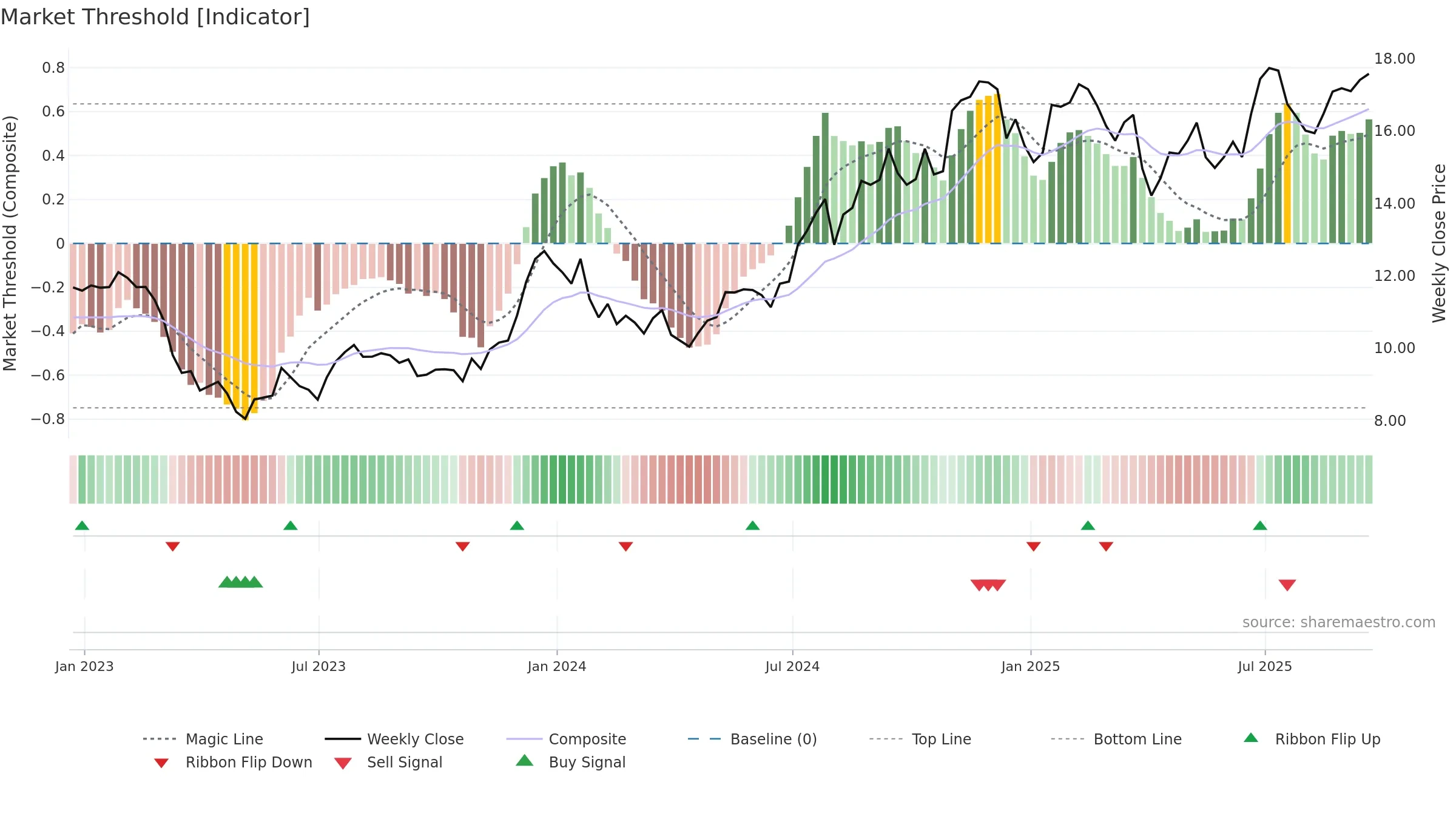Image resolution: width=1456 pixels, height=819 pixels.
Task: Click the Ribbon Flip Up triangle before July 2023
Action: click(x=291, y=525)
